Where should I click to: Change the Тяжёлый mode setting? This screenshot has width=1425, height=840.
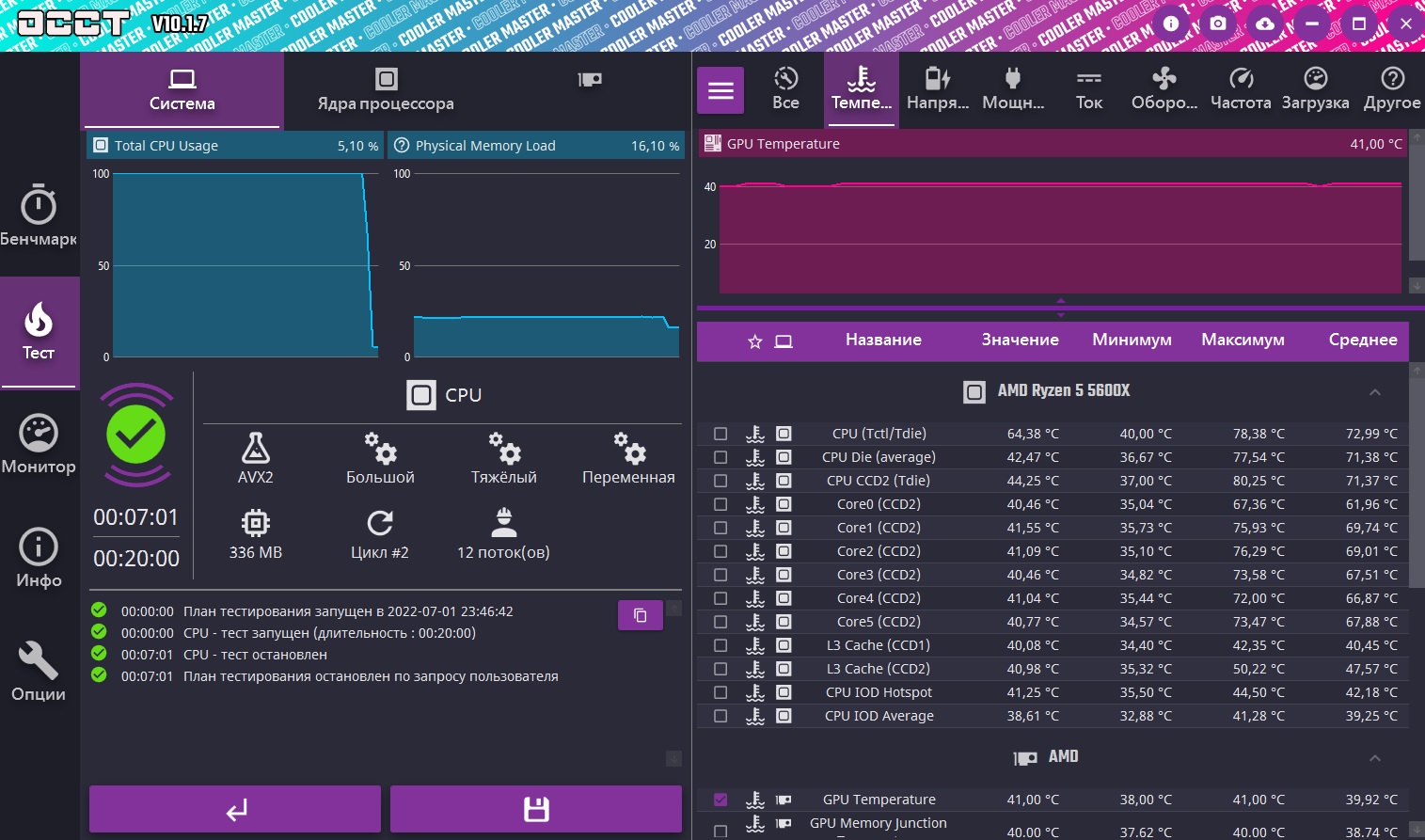(x=504, y=458)
